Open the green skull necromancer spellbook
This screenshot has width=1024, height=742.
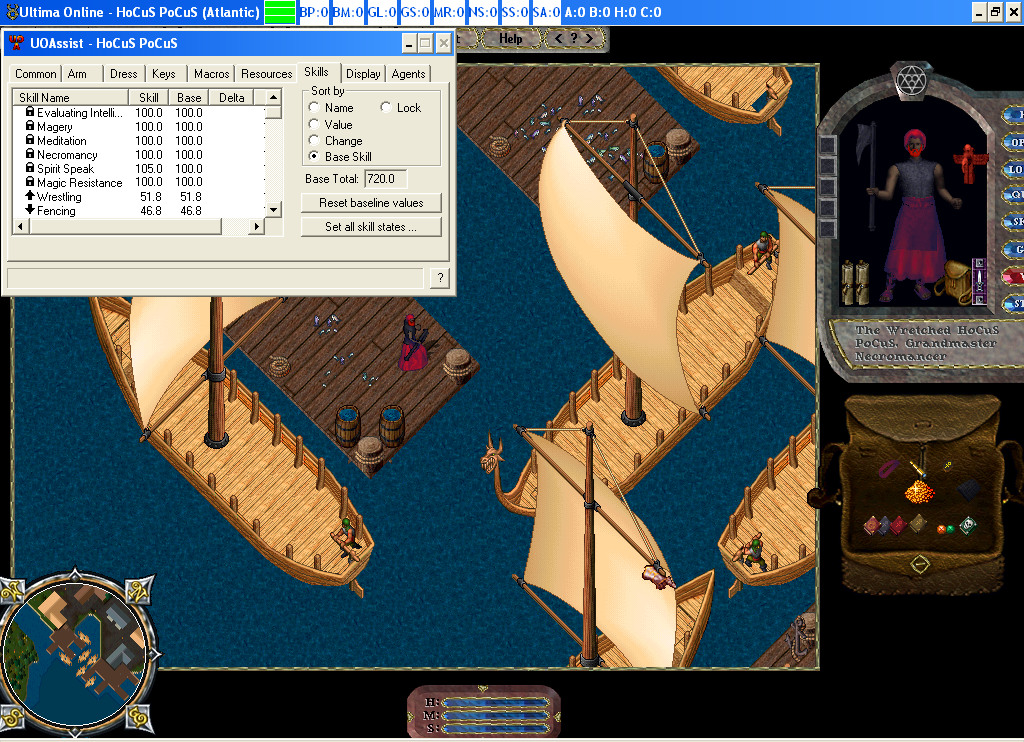tap(968, 526)
